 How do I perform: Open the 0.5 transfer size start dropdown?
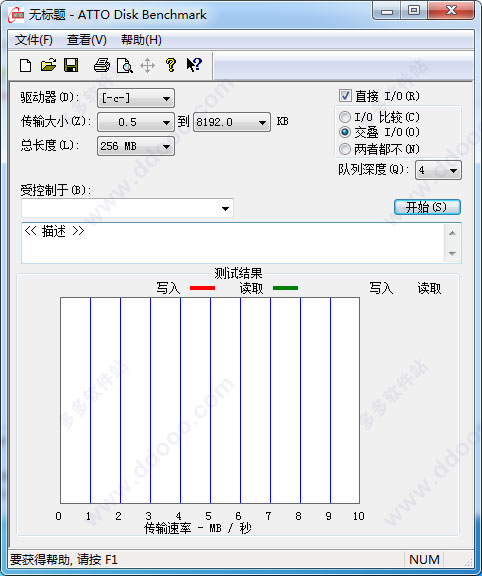(x=136, y=122)
